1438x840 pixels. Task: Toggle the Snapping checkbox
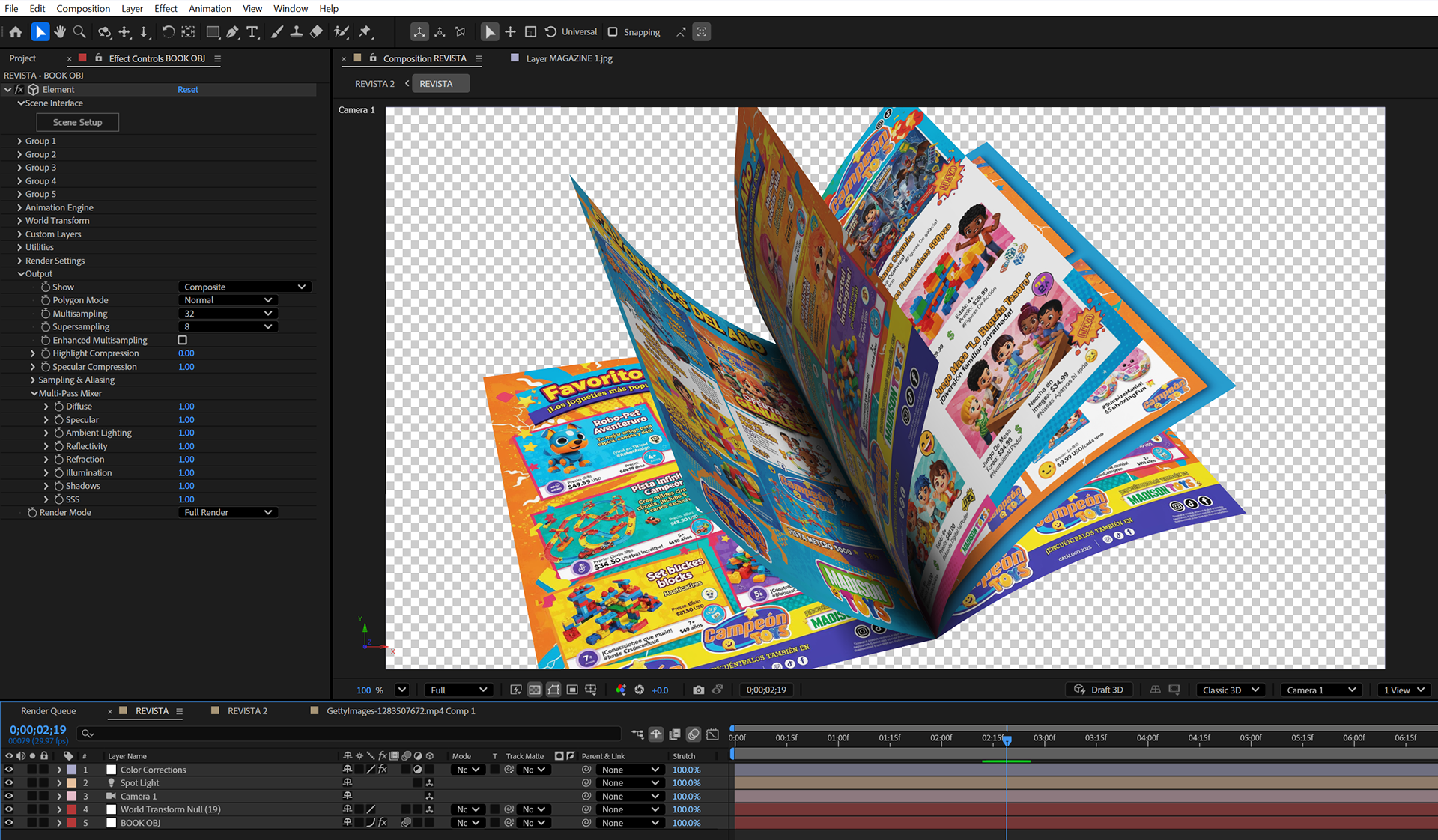(613, 32)
